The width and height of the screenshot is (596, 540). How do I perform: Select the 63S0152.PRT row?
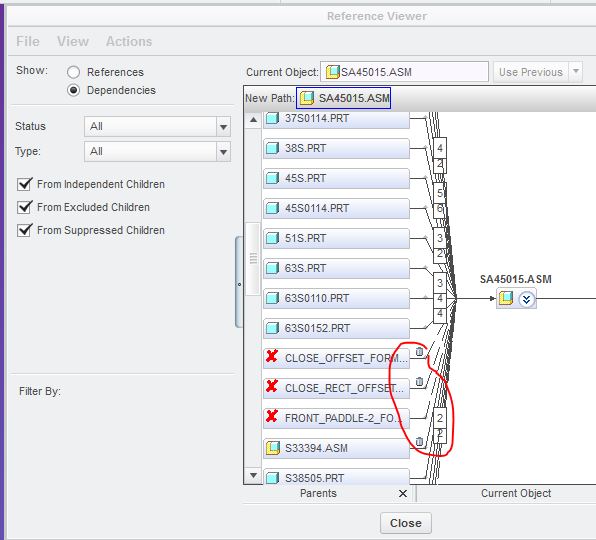click(336, 328)
